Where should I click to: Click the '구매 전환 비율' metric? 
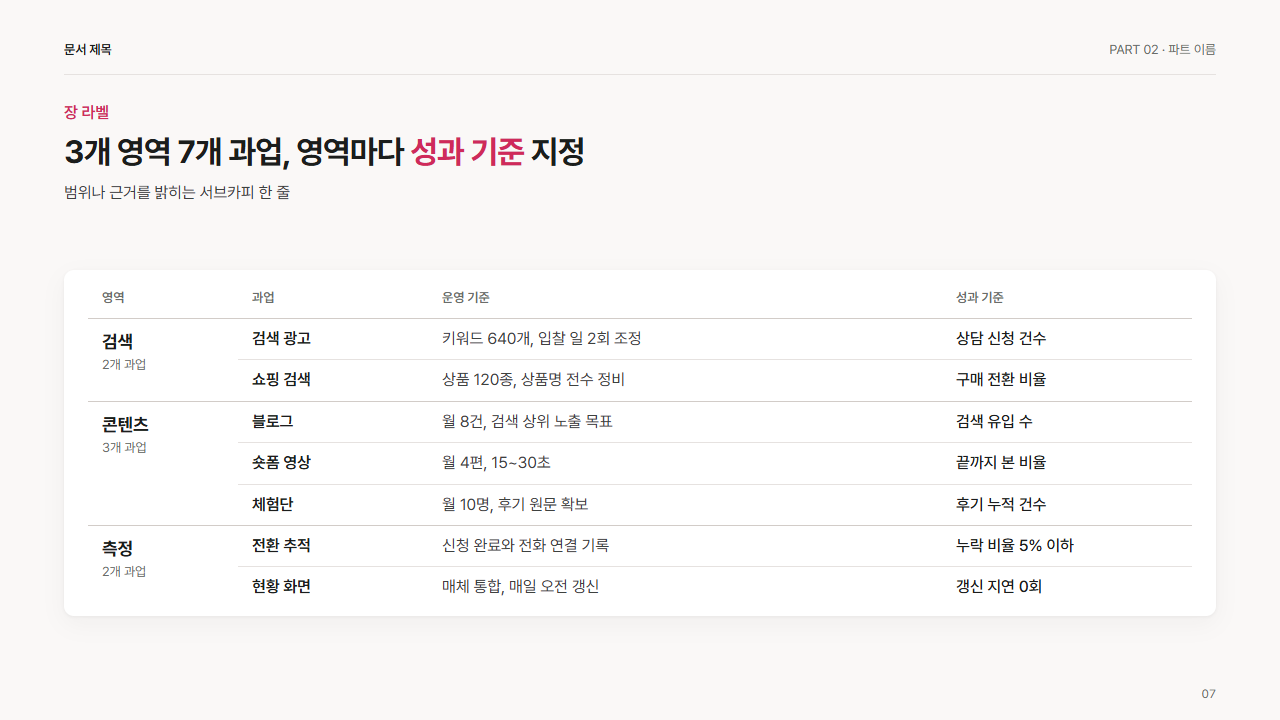click(1001, 380)
